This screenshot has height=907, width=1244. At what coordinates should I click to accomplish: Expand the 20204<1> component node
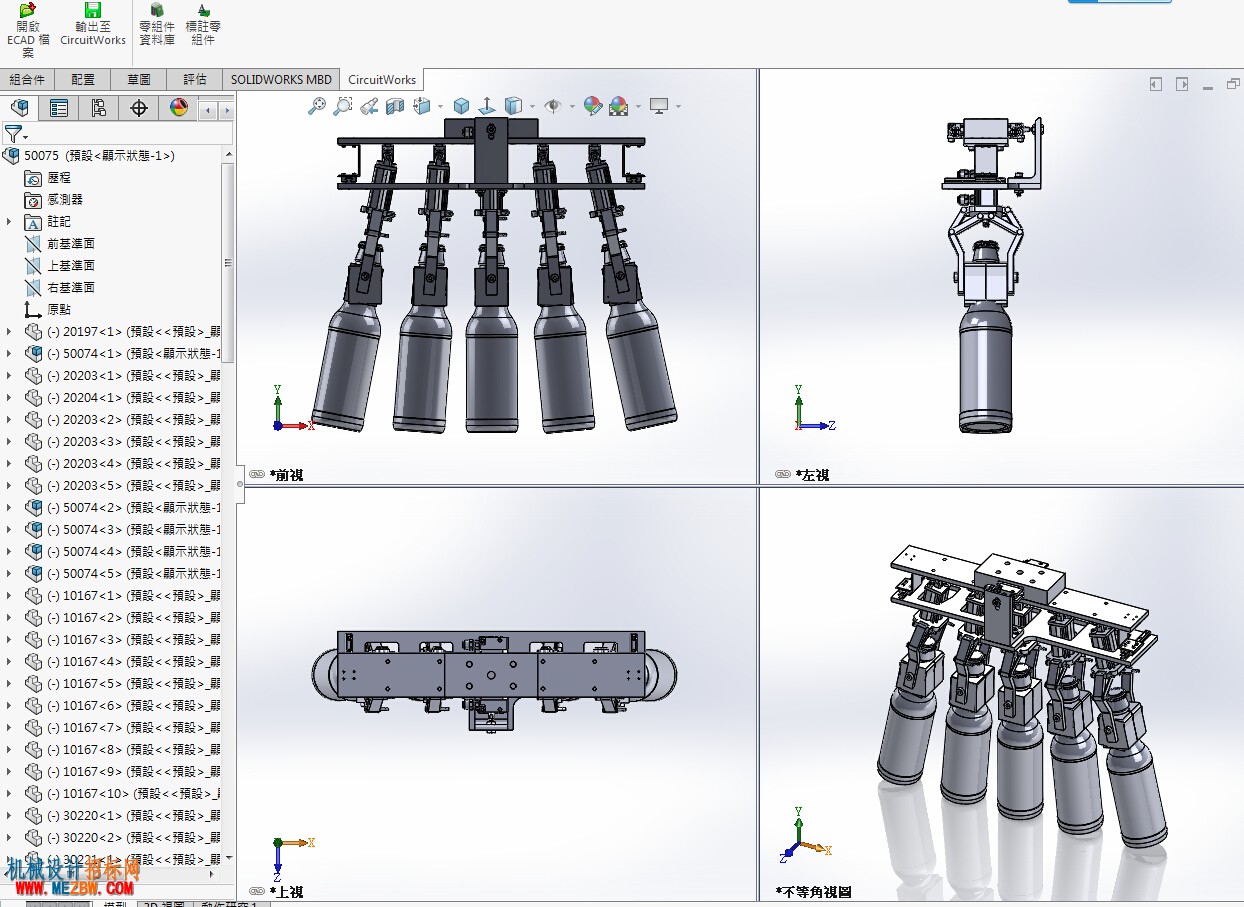pyautogui.click(x=9, y=398)
